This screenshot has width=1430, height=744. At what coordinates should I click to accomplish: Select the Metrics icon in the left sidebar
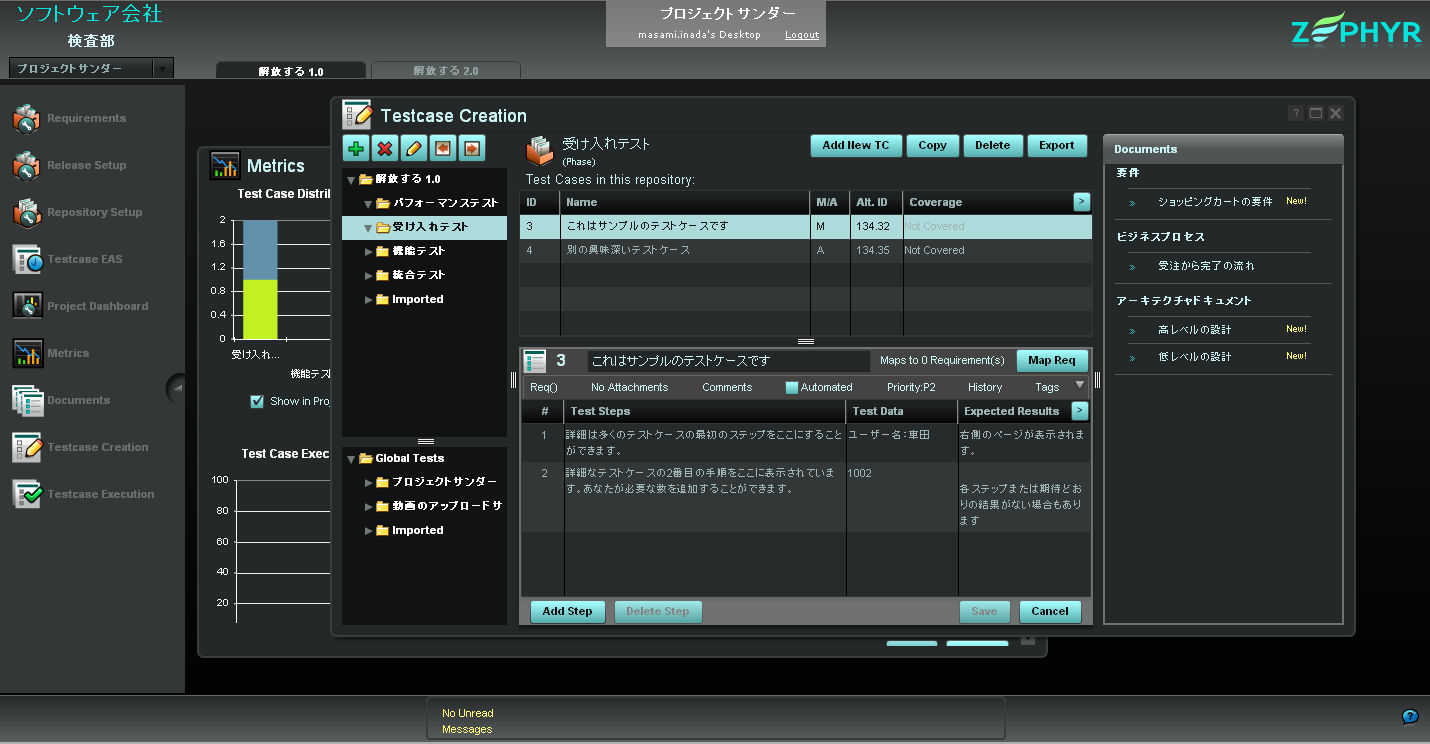point(27,353)
